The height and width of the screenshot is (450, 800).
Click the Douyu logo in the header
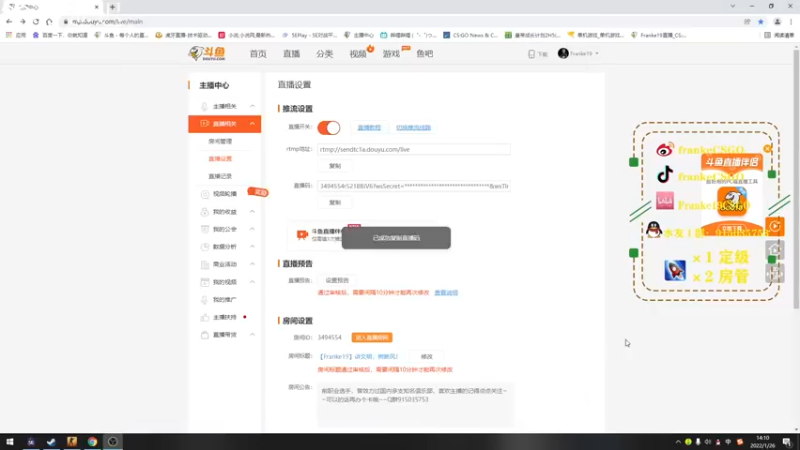click(207, 53)
